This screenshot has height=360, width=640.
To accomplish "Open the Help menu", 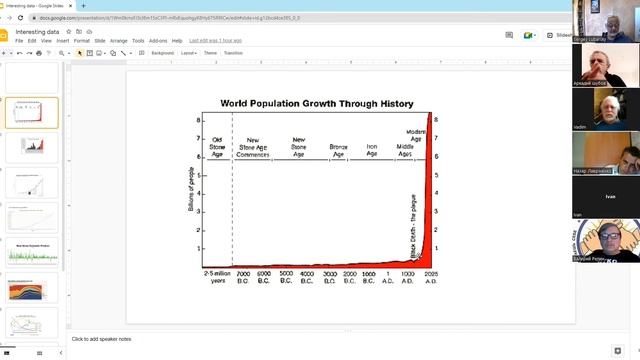I will click(x=177, y=41).
